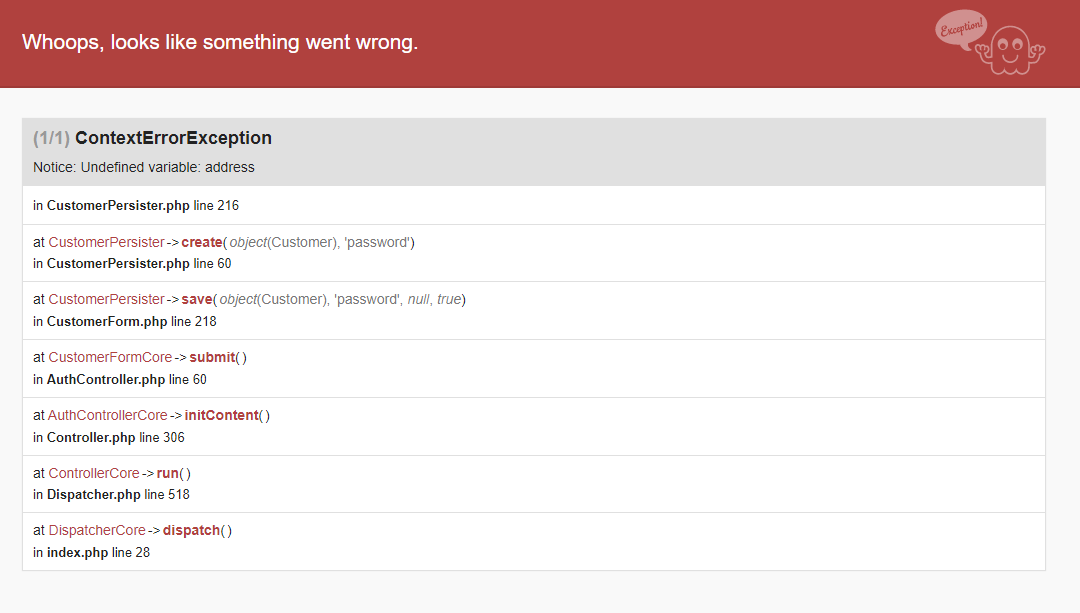
Task: Click the 'index.php line 28' file reference
Action: pos(92,552)
